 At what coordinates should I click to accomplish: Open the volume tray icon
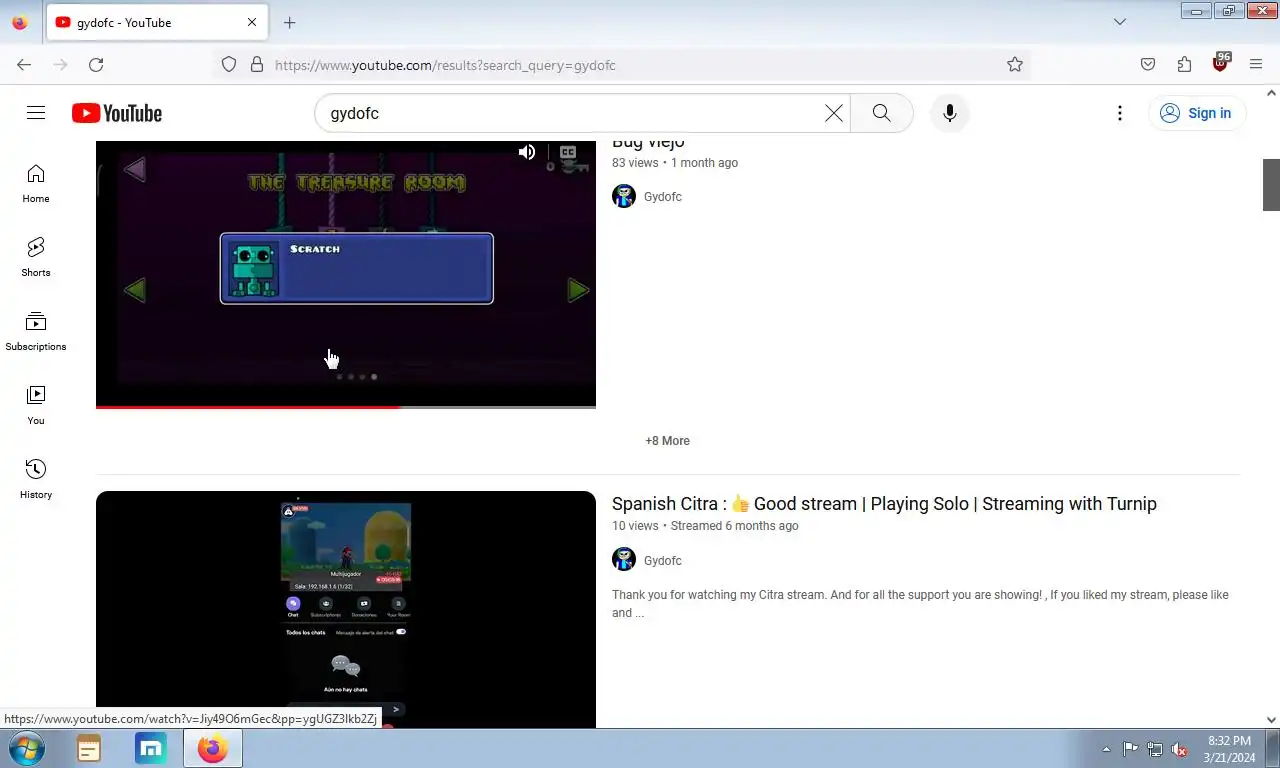tap(1179, 749)
